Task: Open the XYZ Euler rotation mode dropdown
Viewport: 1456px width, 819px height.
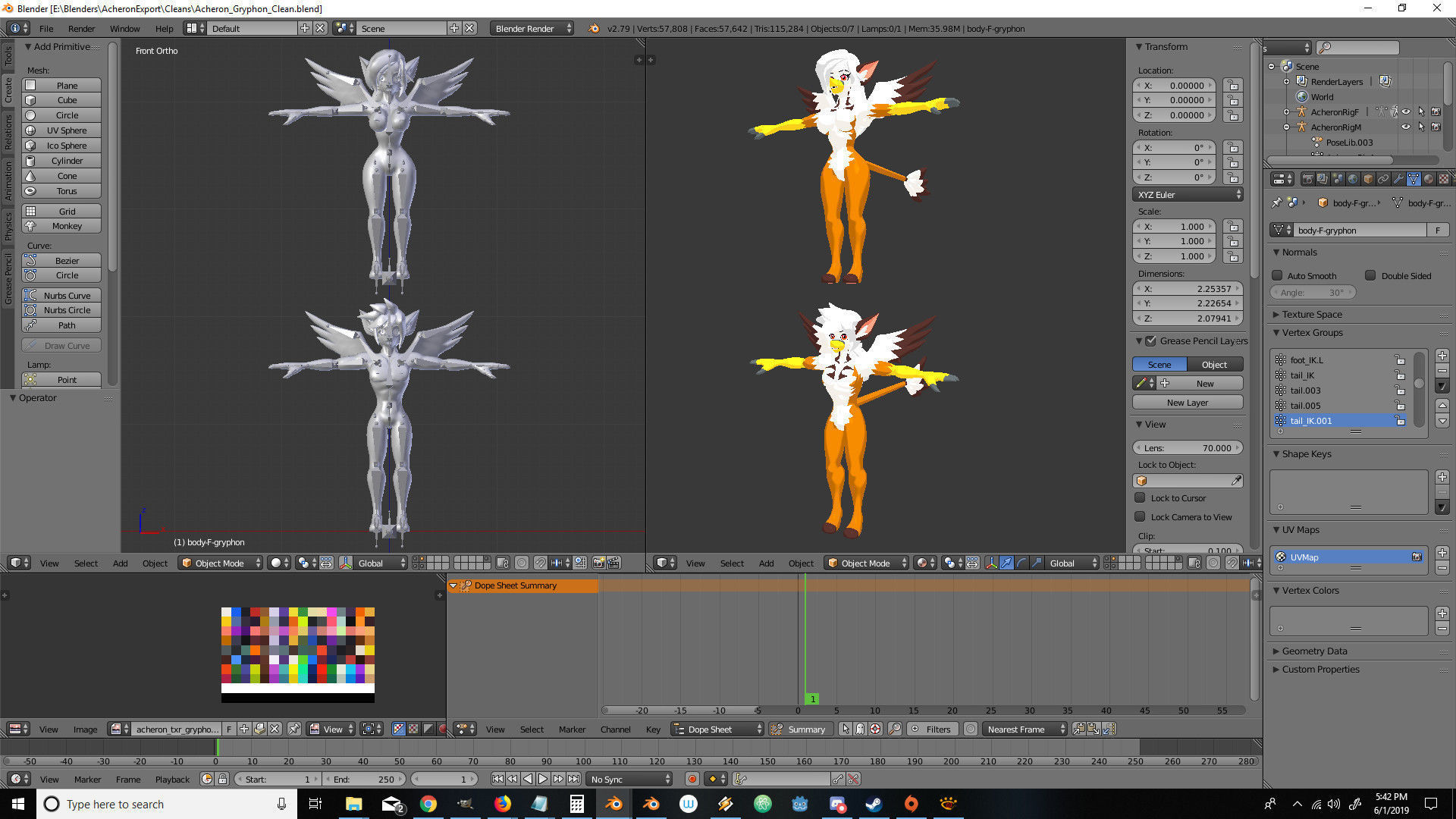Action: click(x=1188, y=194)
